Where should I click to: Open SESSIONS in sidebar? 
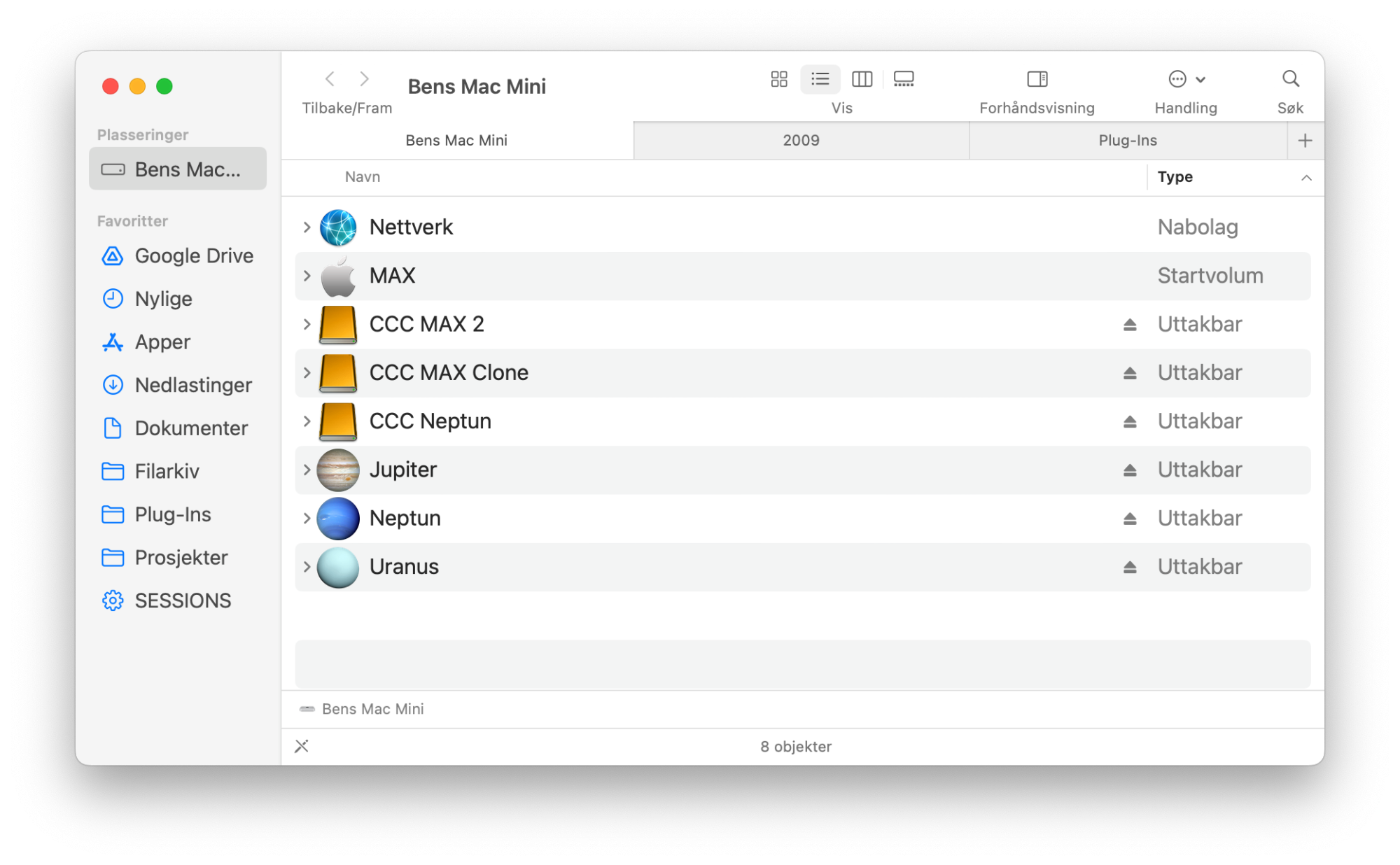[178, 600]
